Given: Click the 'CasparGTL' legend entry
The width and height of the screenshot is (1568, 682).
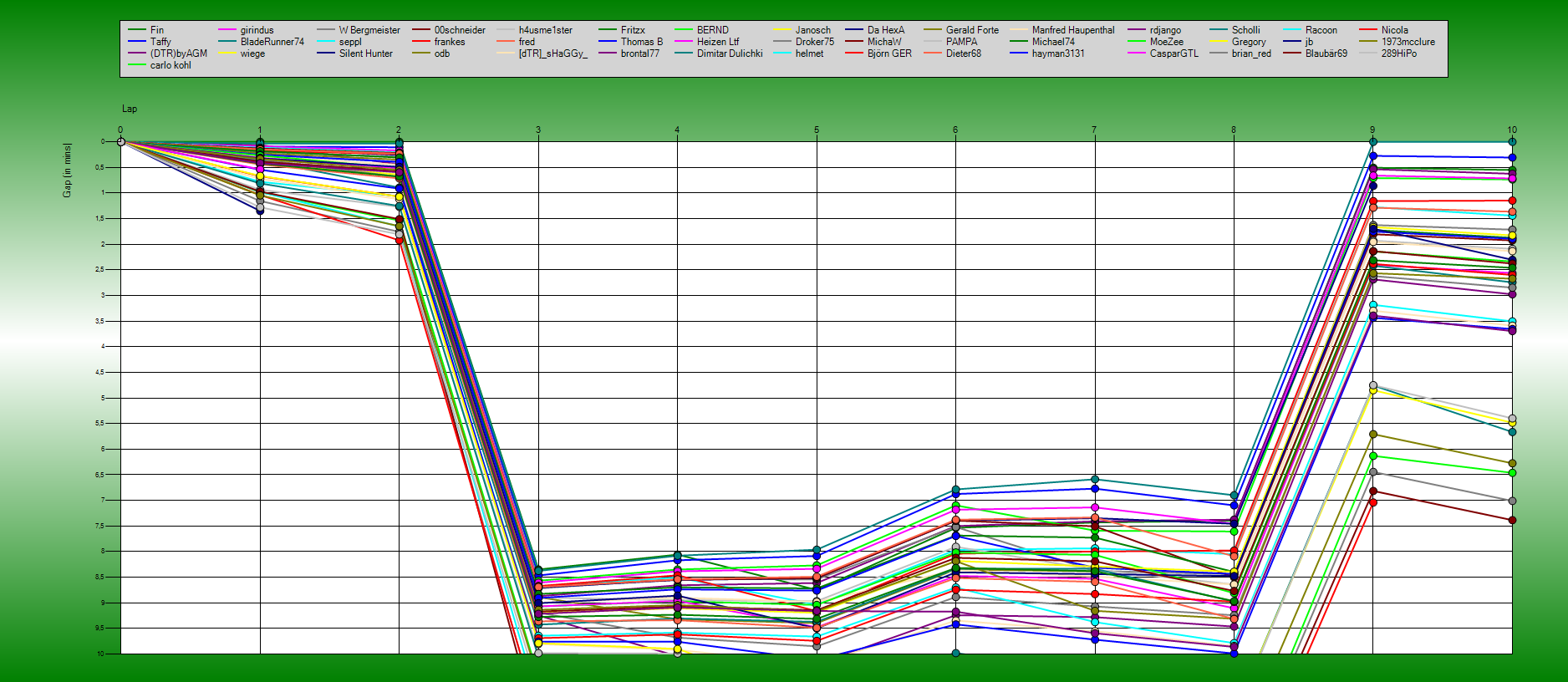Looking at the screenshot, I should click(1174, 53).
